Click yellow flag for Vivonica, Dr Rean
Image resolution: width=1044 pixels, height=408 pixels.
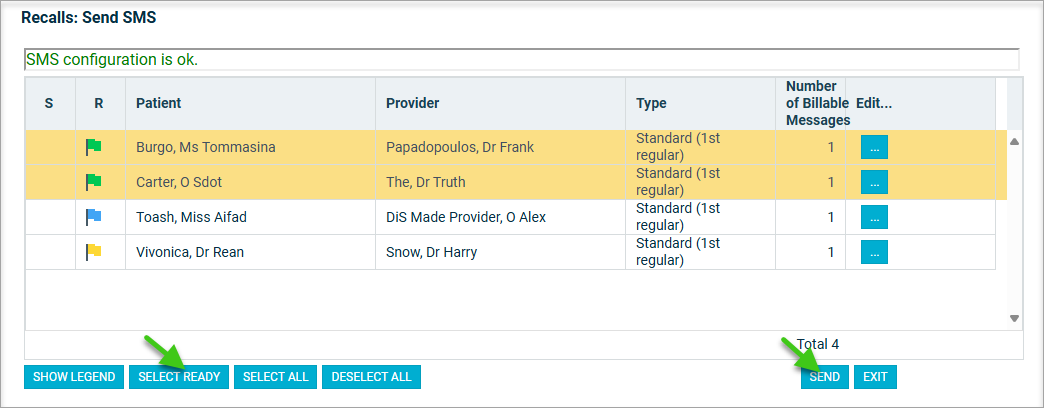pos(93,252)
